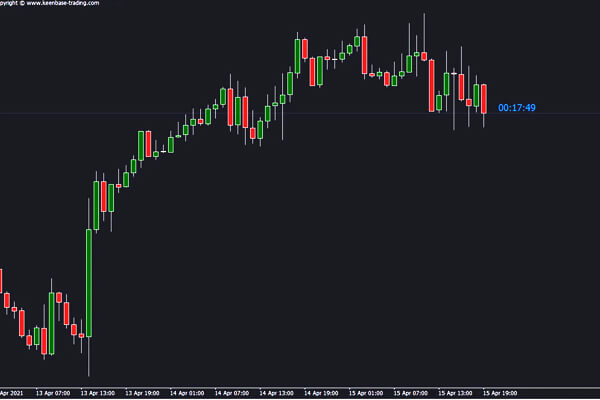Select the 13 Apr 13:00 time label
The image size is (600, 400).
98,393
